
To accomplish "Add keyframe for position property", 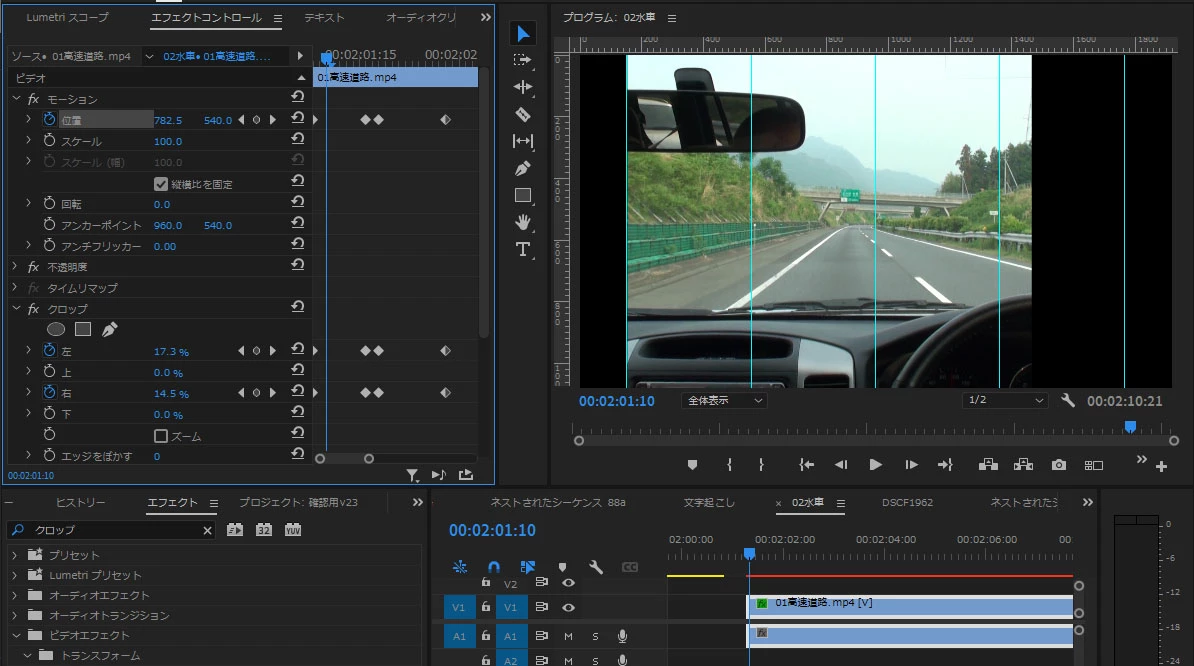I will [x=257, y=120].
